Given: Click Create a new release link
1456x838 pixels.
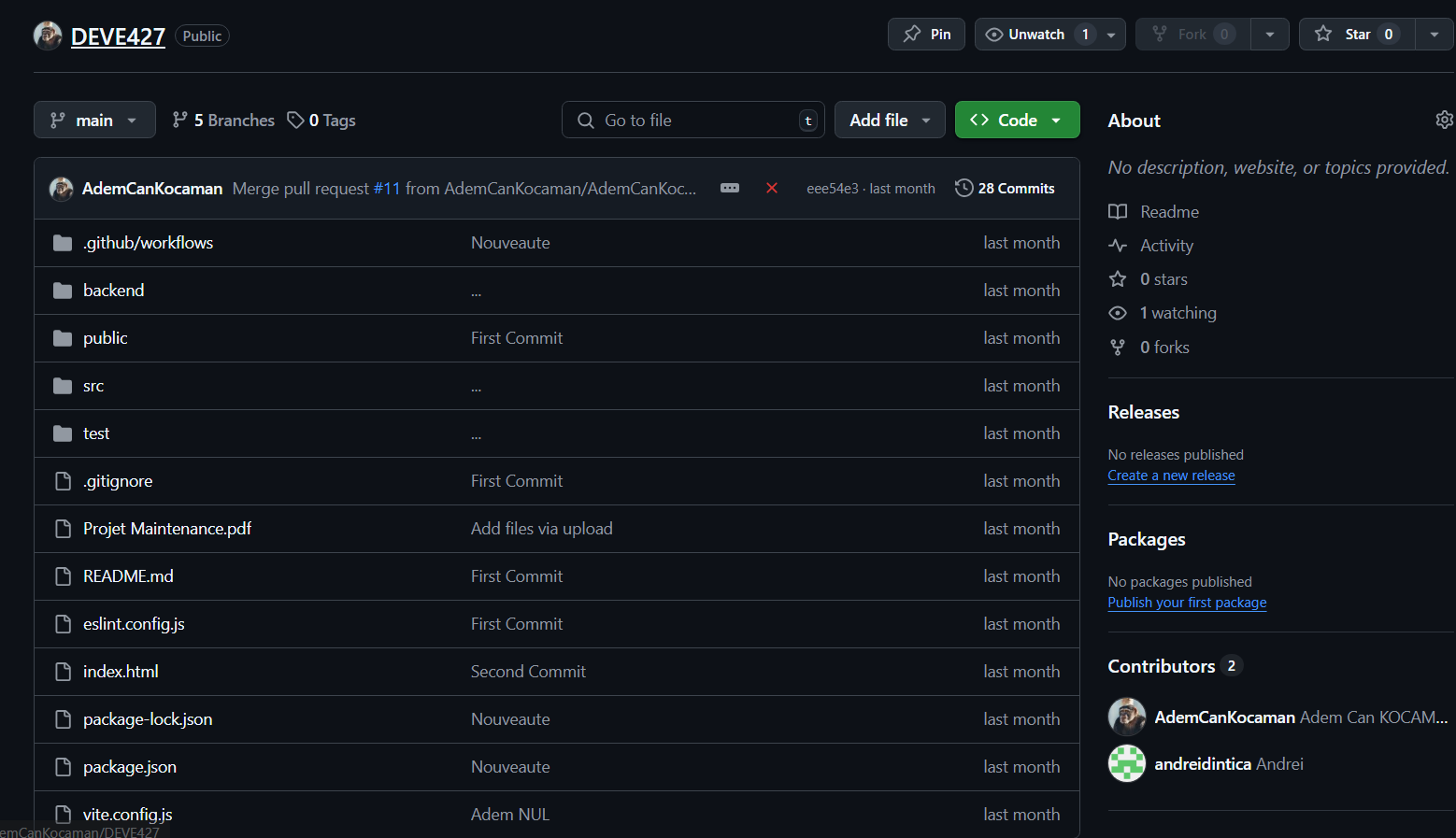Looking at the screenshot, I should tap(1171, 476).
